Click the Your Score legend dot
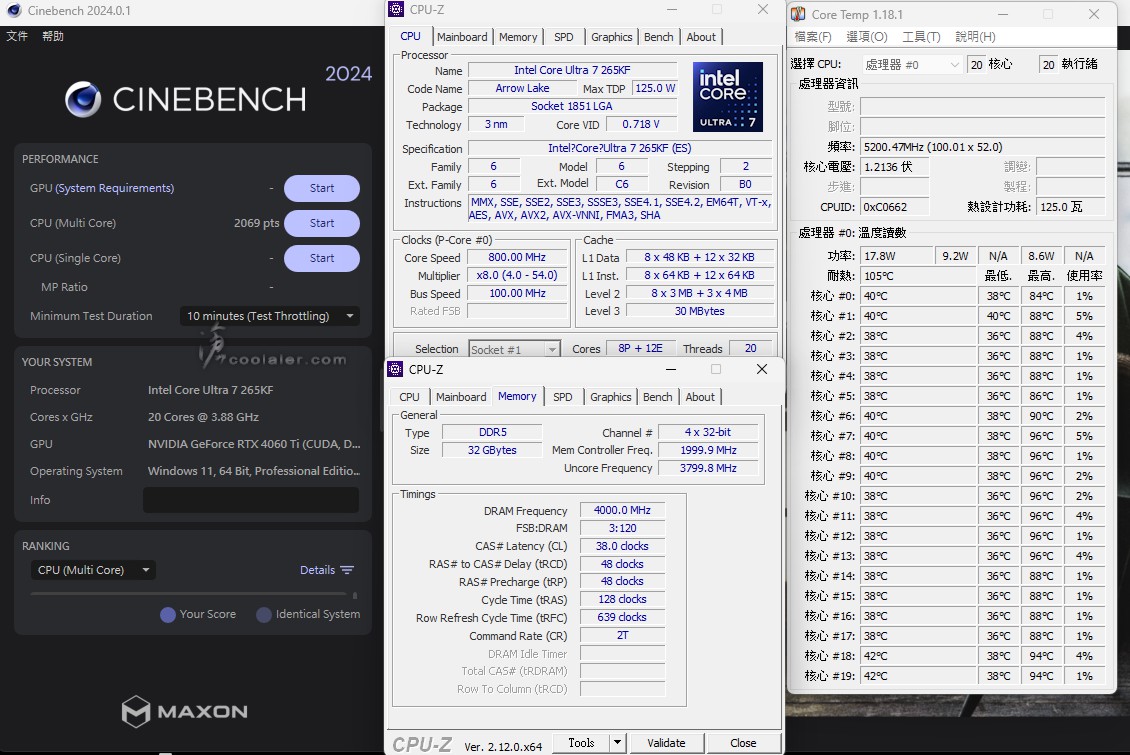1130x755 pixels. (168, 615)
